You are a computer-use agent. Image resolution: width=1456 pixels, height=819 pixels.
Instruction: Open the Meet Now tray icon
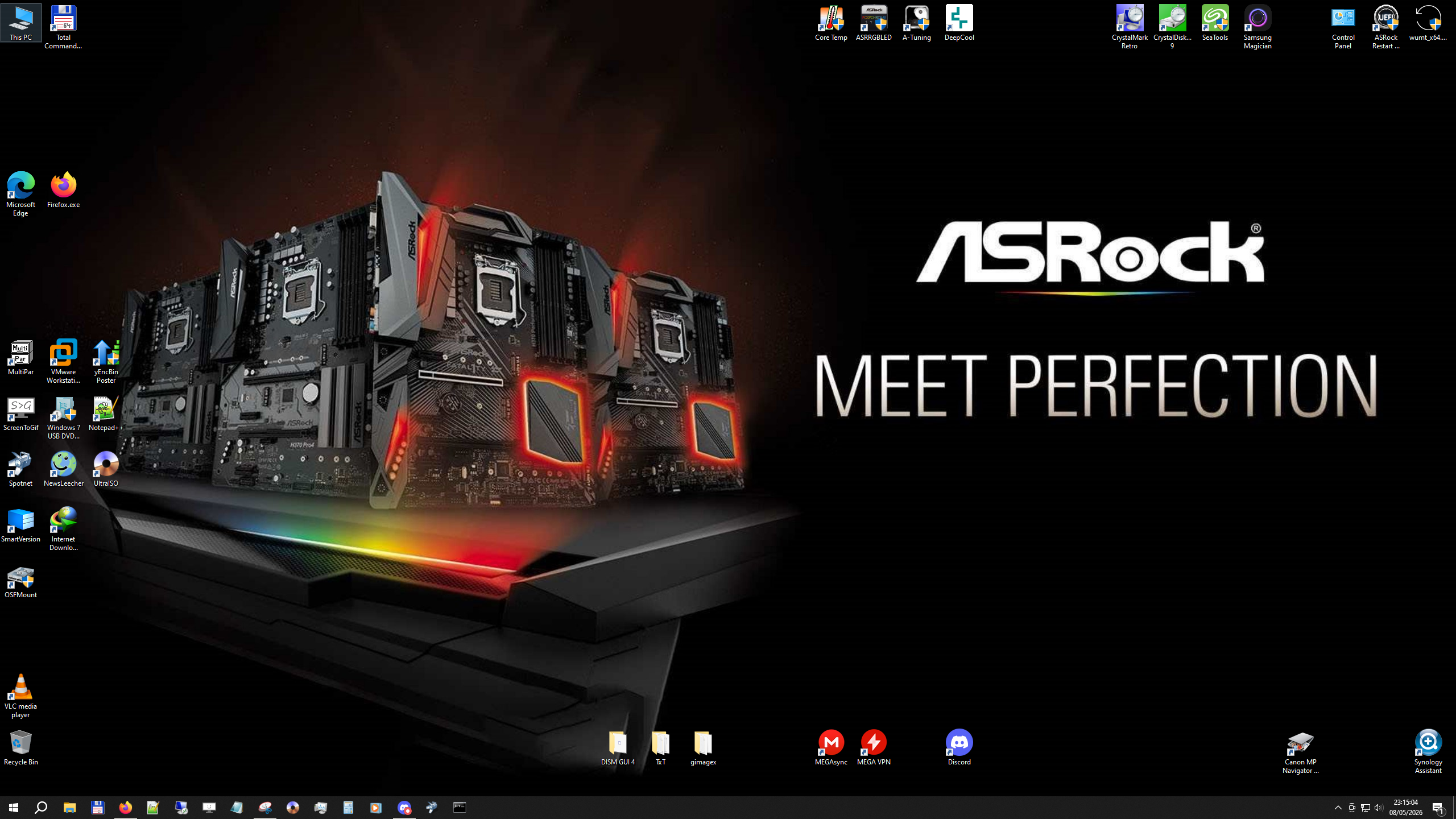pos(1352,808)
